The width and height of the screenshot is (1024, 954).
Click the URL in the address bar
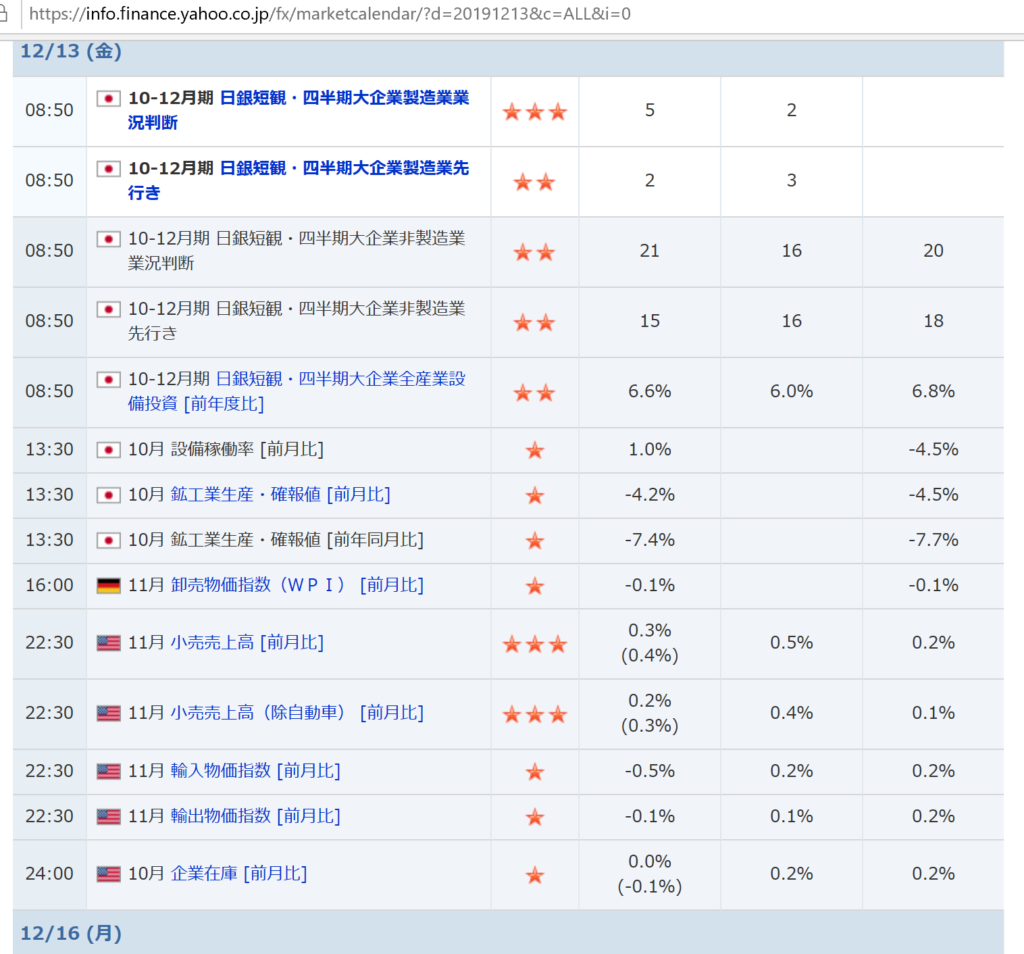[x=330, y=14]
